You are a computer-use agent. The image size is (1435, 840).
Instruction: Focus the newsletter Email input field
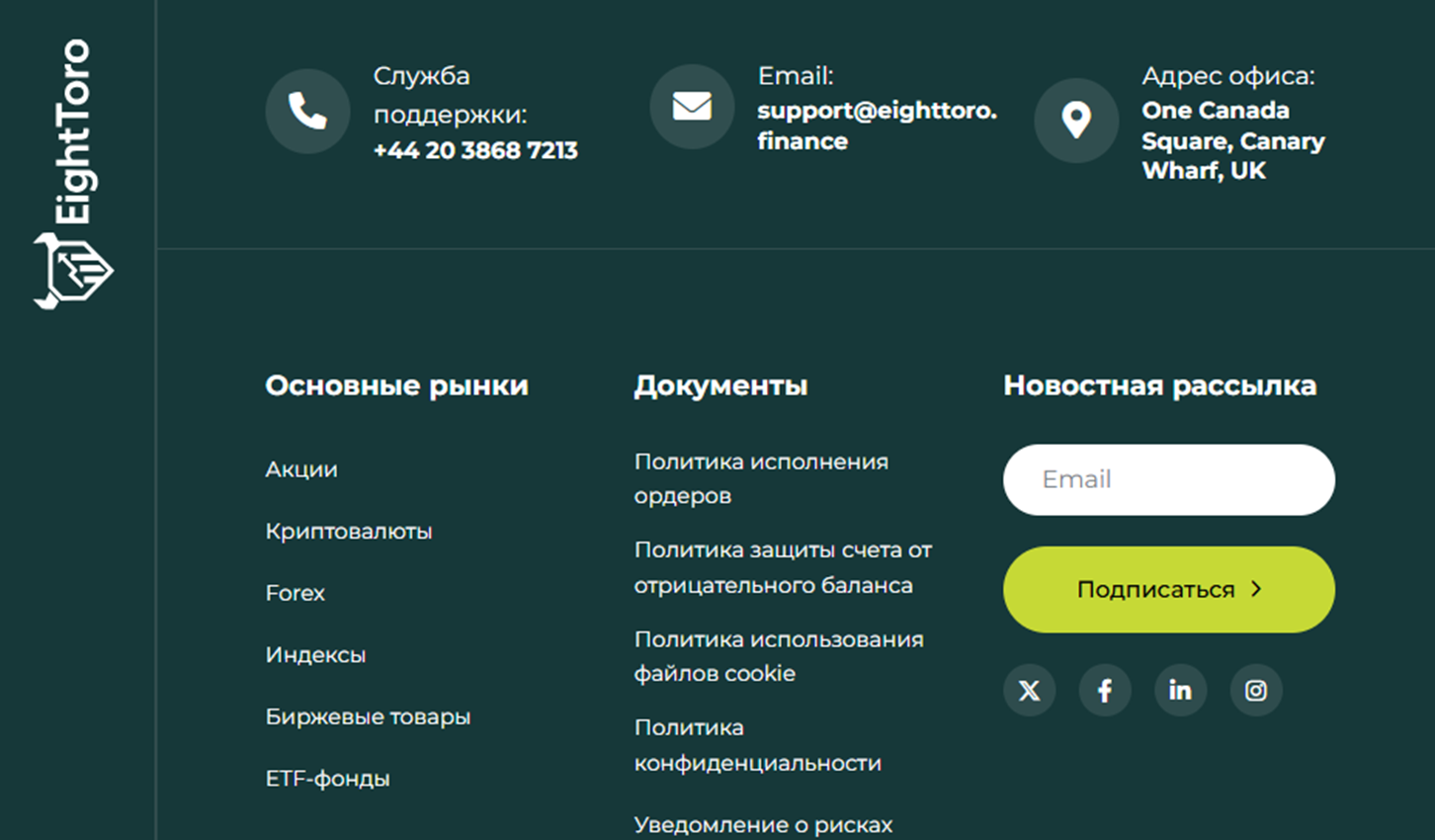tap(1168, 479)
